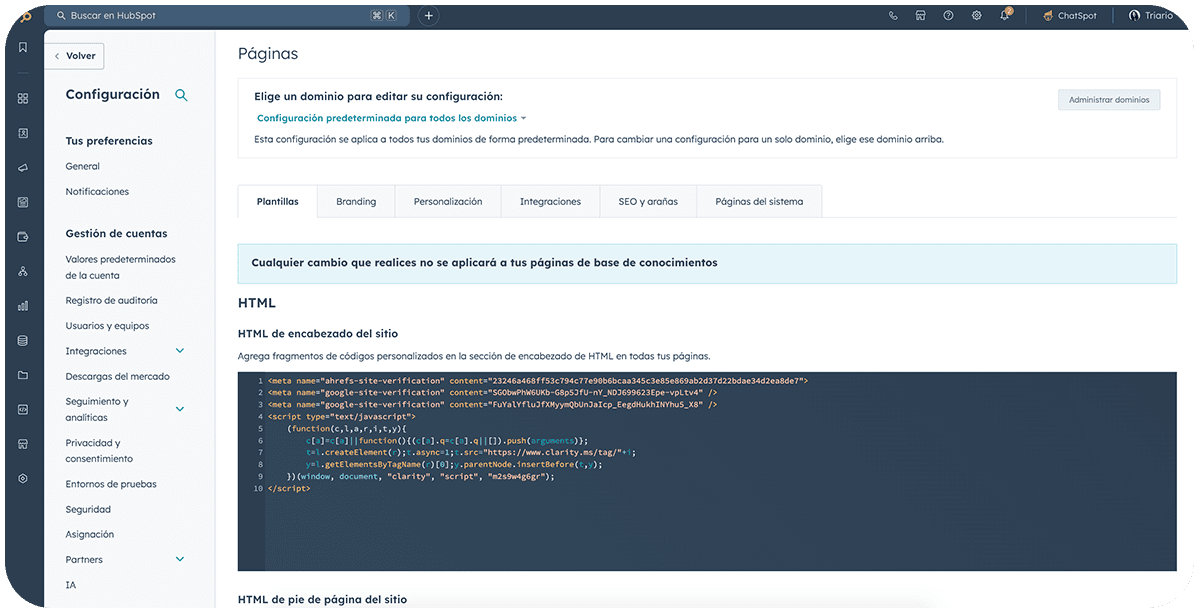Open the Automation workflow icon in left rail

(23, 271)
